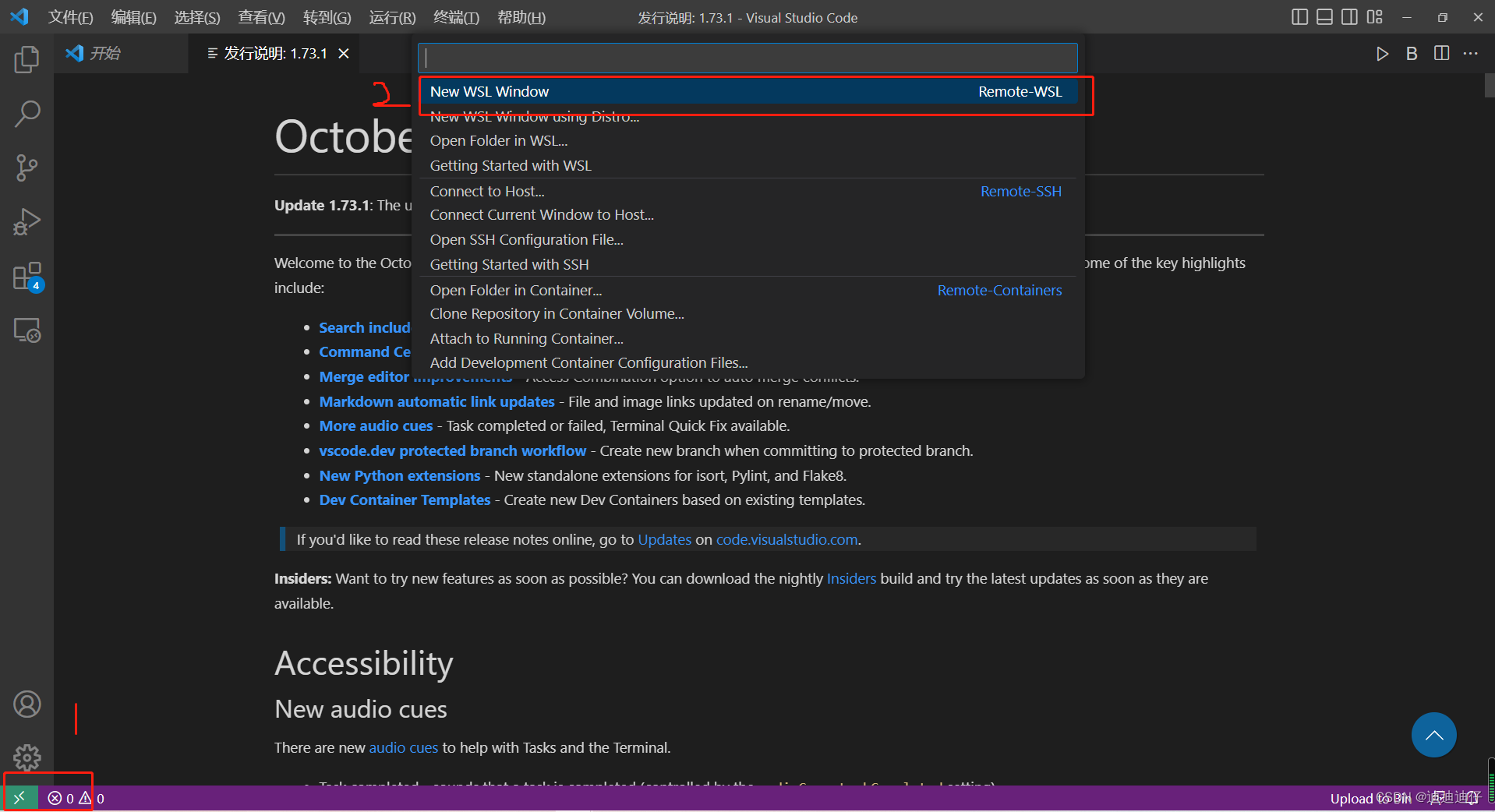1495x812 pixels.
Task: Open the 文件(F) menu
Action: pos(71,17)
